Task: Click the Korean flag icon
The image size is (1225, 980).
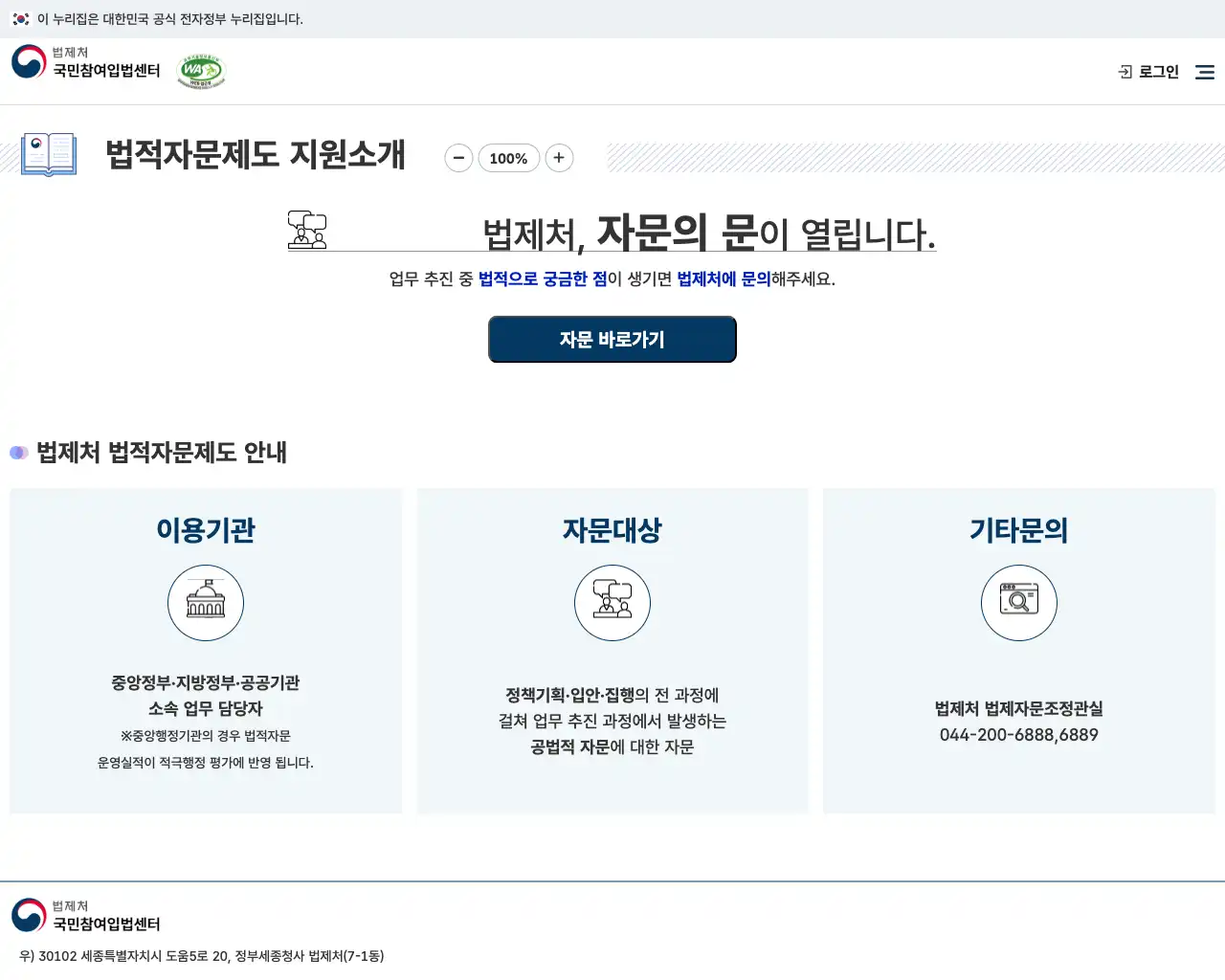Action: [21, 19]
